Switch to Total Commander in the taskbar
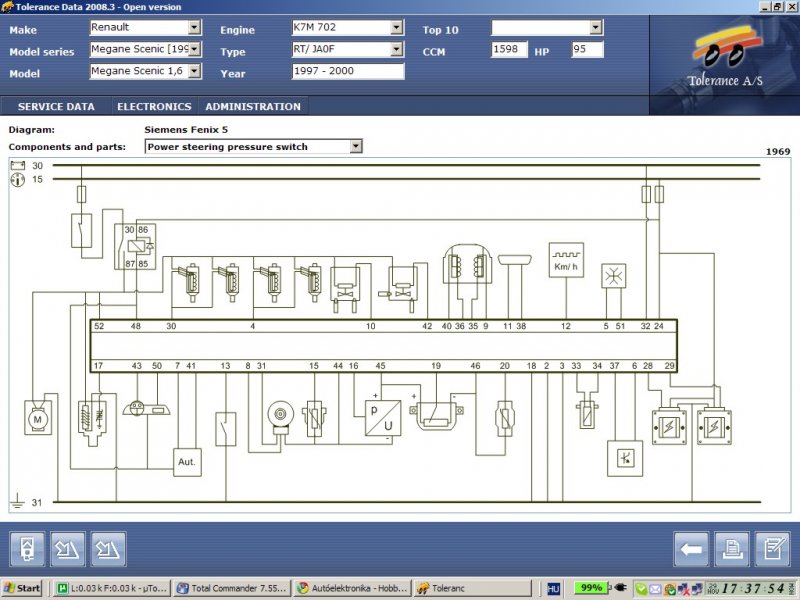Screen dimensions: 800x600 click(x=232, y=588)
